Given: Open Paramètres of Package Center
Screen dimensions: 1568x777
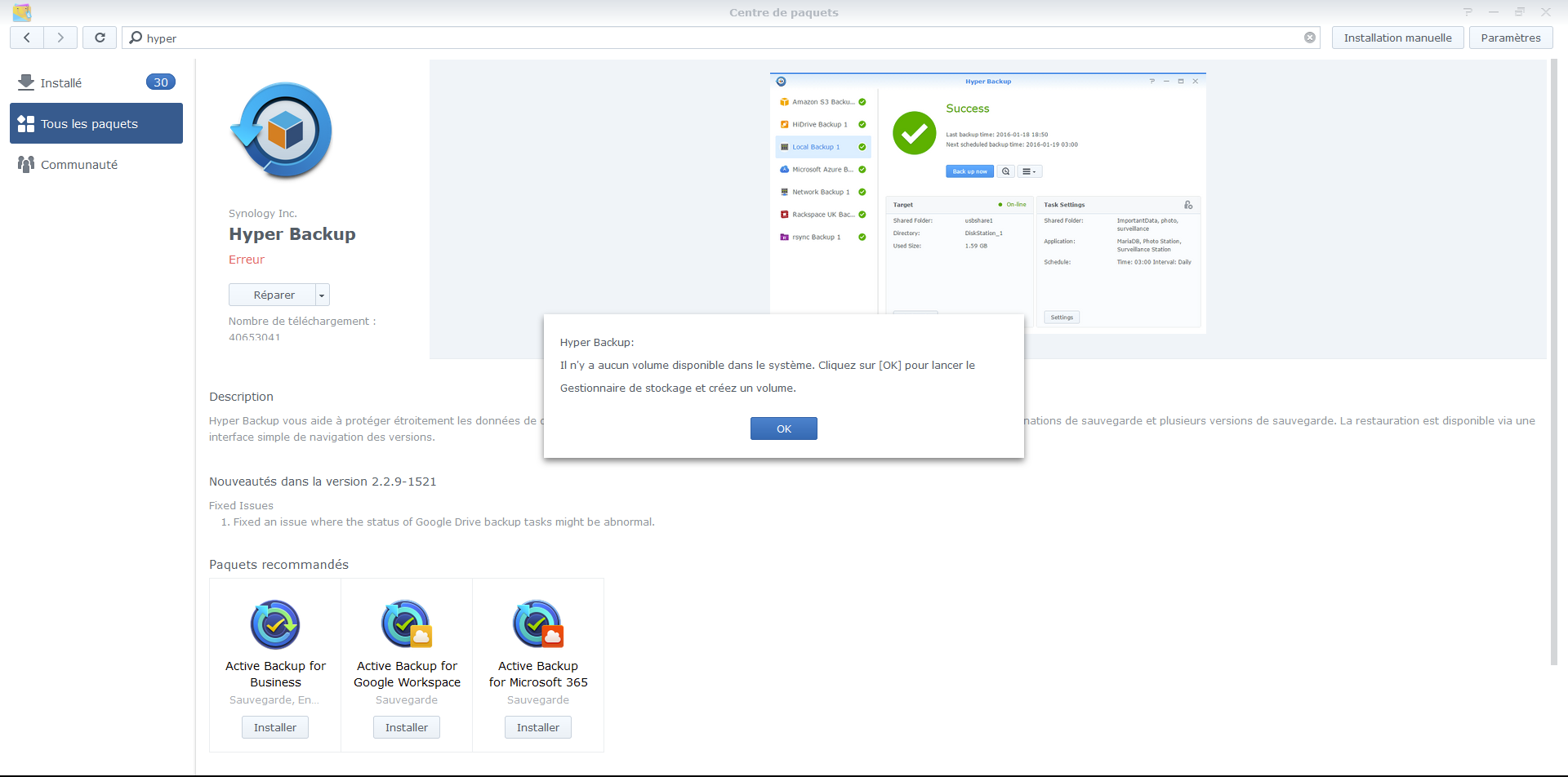Looking at the screenshot, I should tap(1511, 38).
